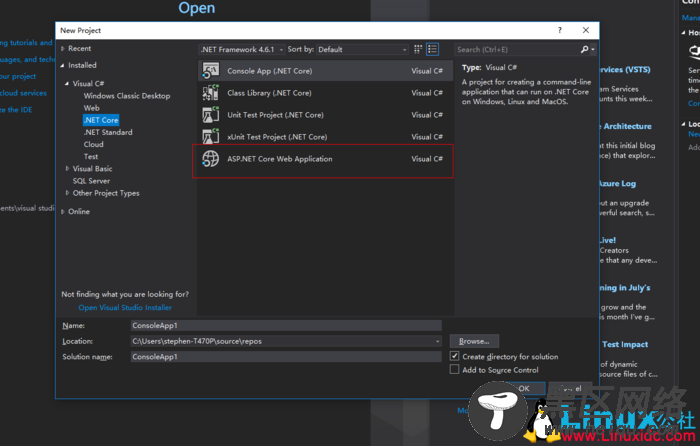
Task: Select the Web category under Visual C#
Action: [92, 108]
